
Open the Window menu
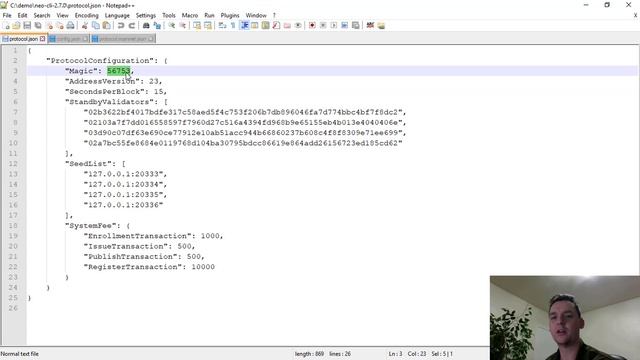pyautogui.click(x=256, y=15)
